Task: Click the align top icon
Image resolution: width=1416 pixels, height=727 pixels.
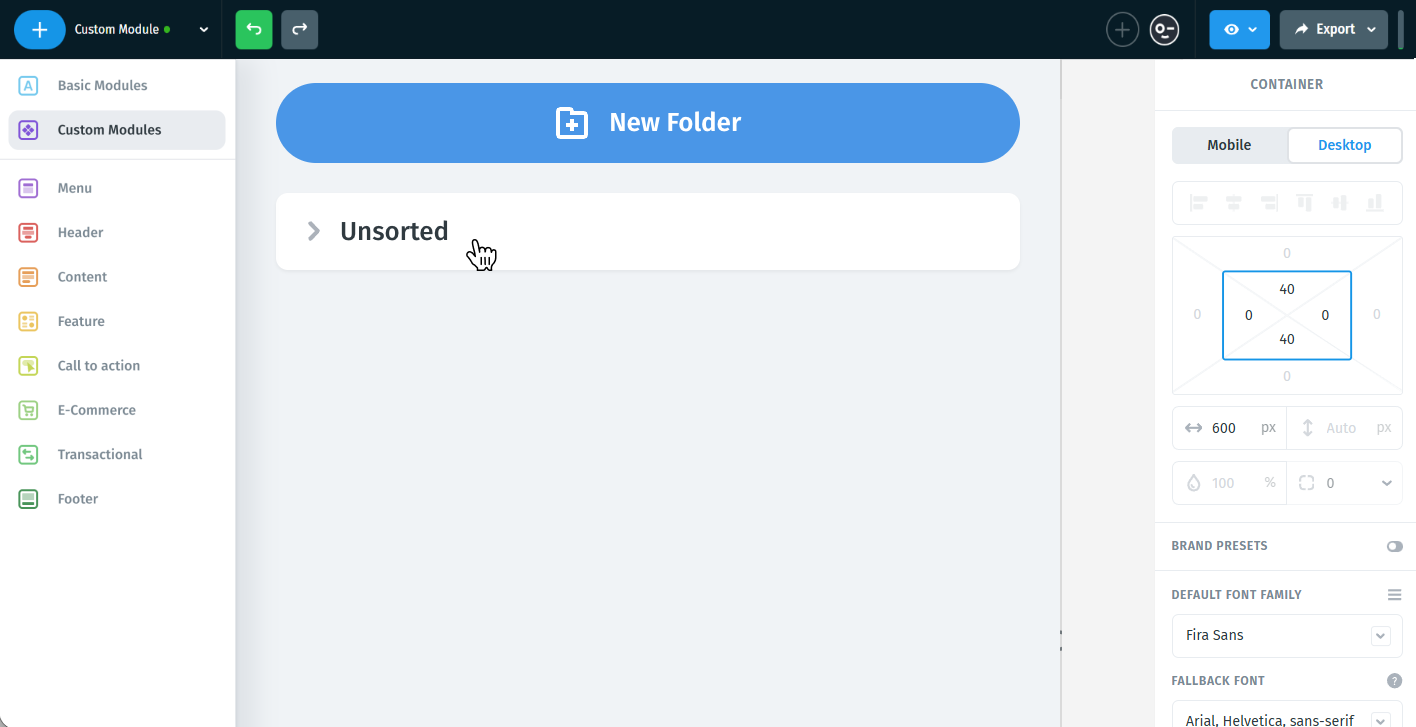Action: [x=1305, y=203]
